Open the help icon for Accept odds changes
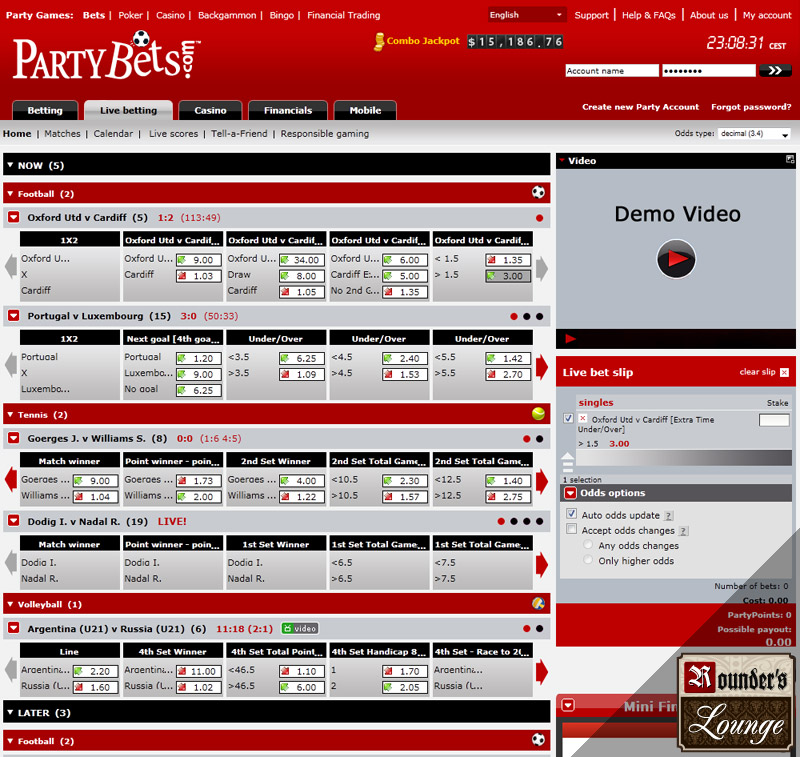Viewport: 800px width, 757px height. click(684, 531)
